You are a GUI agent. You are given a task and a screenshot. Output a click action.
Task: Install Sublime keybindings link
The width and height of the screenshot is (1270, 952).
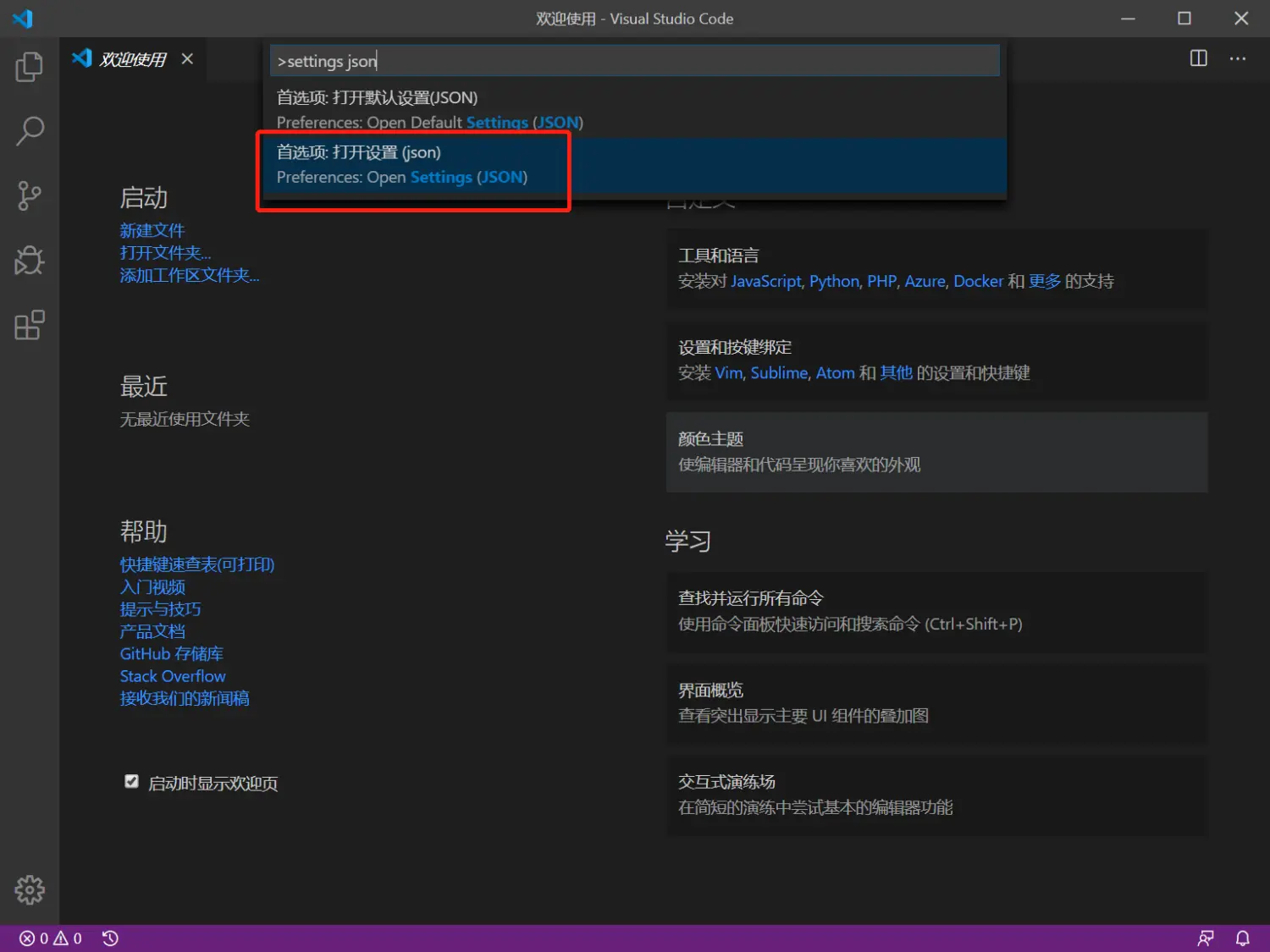(x=779, y=373)
